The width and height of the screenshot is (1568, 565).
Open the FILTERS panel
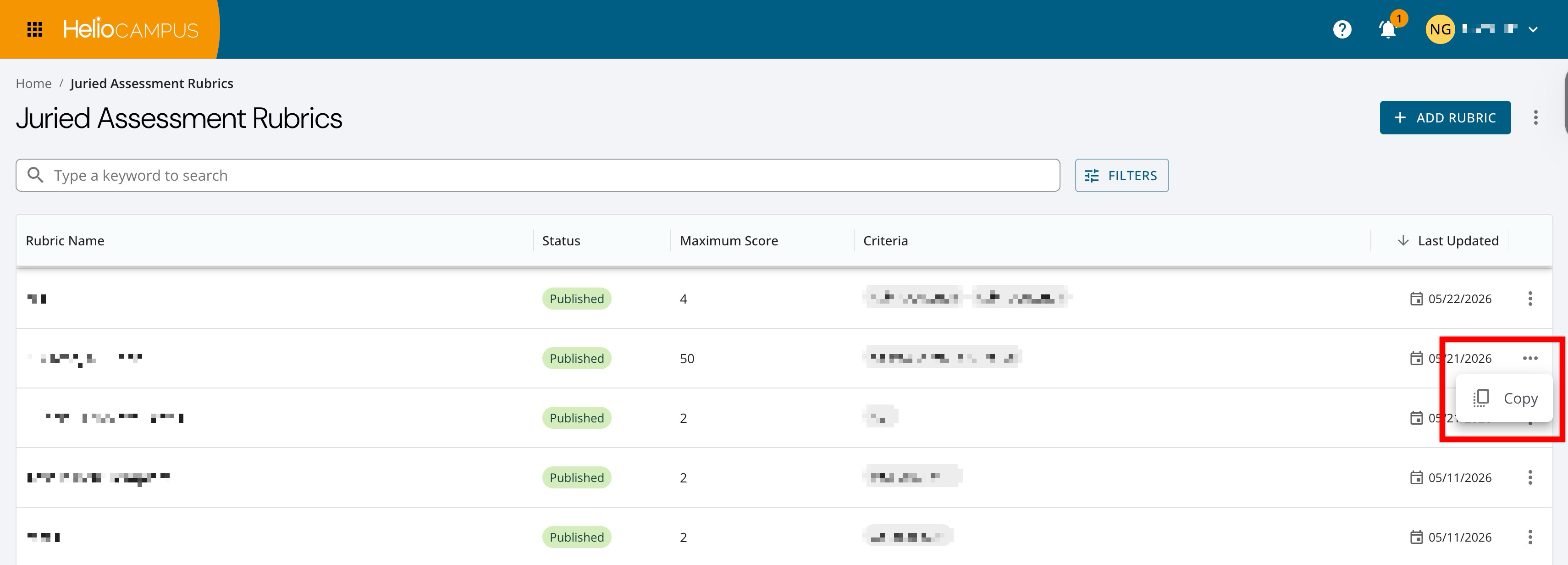pyautogui.click(x=1121, y=175)
